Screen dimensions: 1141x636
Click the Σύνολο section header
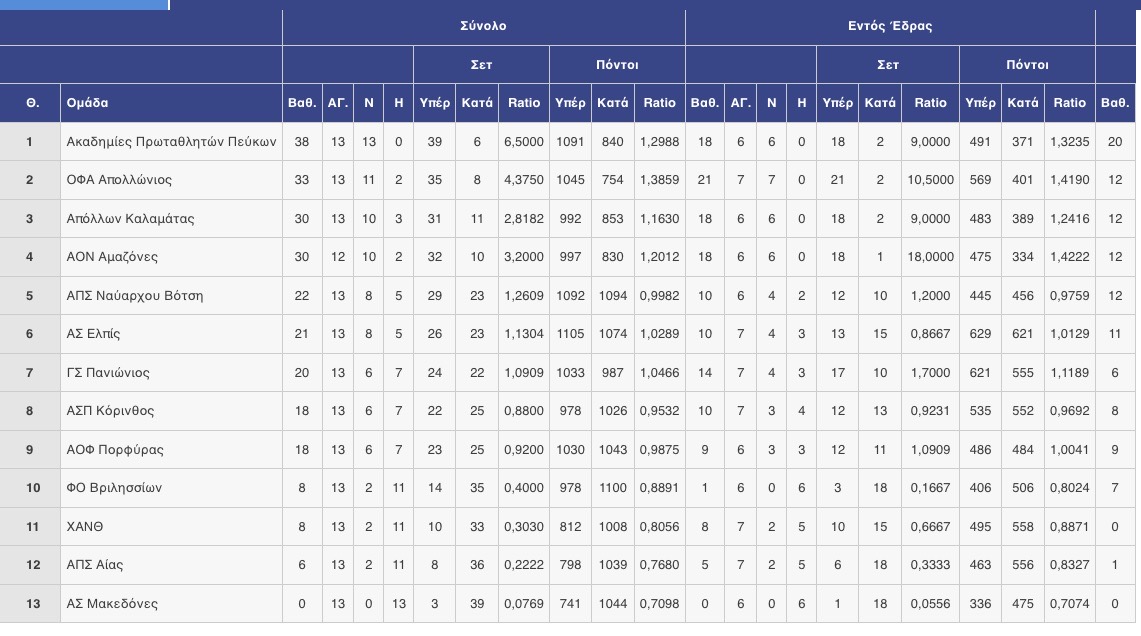point(483,25)
